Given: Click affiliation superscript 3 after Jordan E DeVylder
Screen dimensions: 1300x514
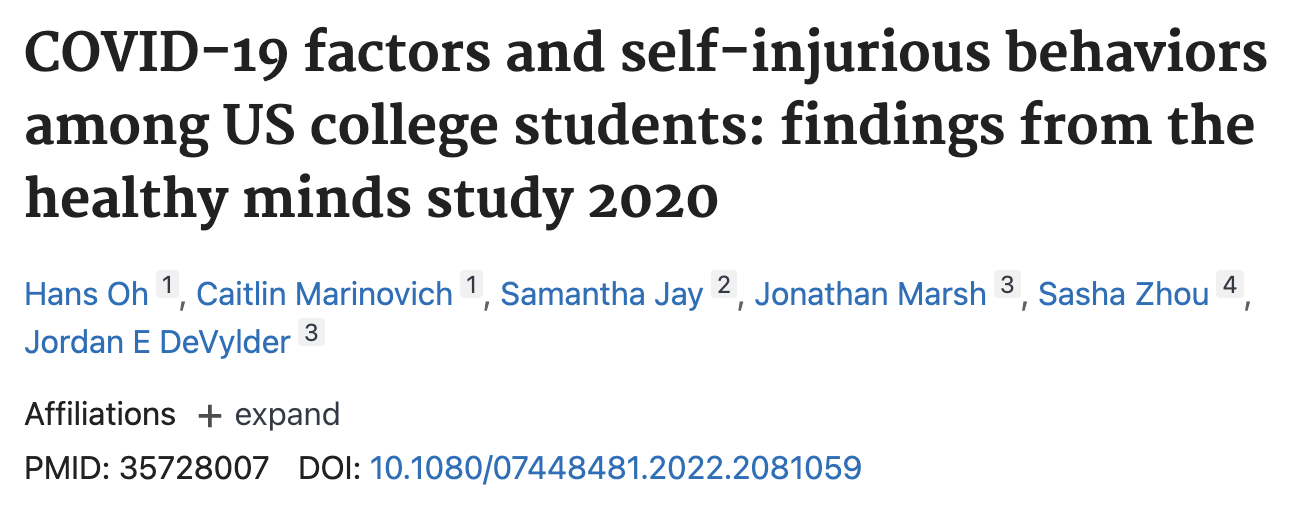Looking at the screenshot, I should [x=312, y=334].
